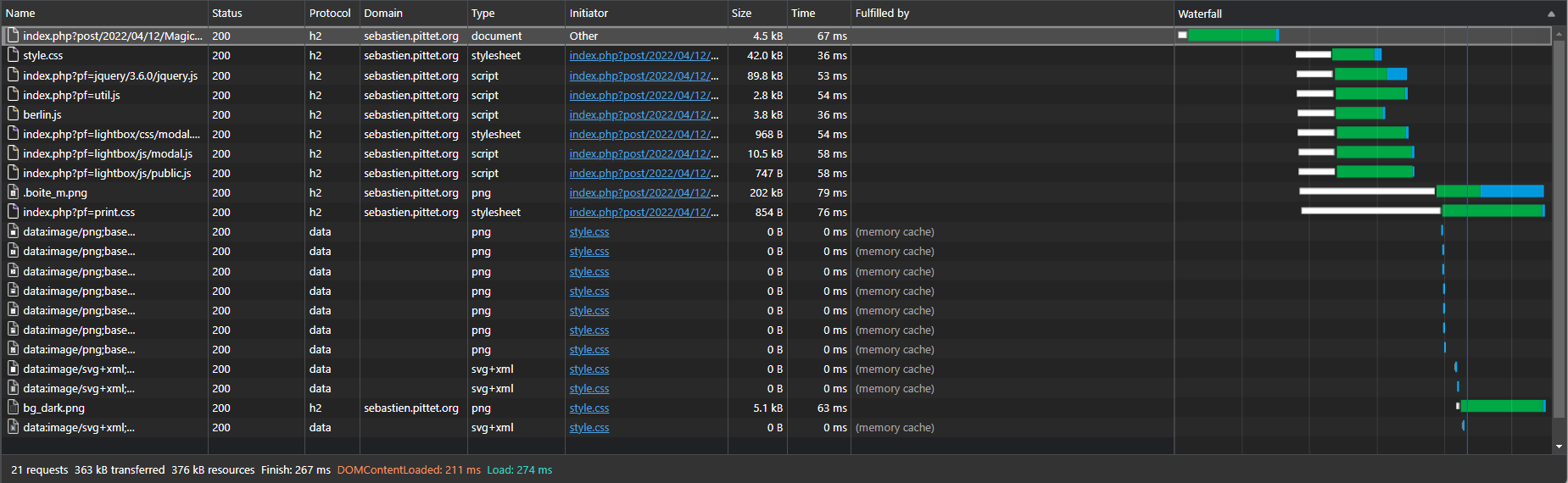Click the file icon of the jquery.js request

13,75
